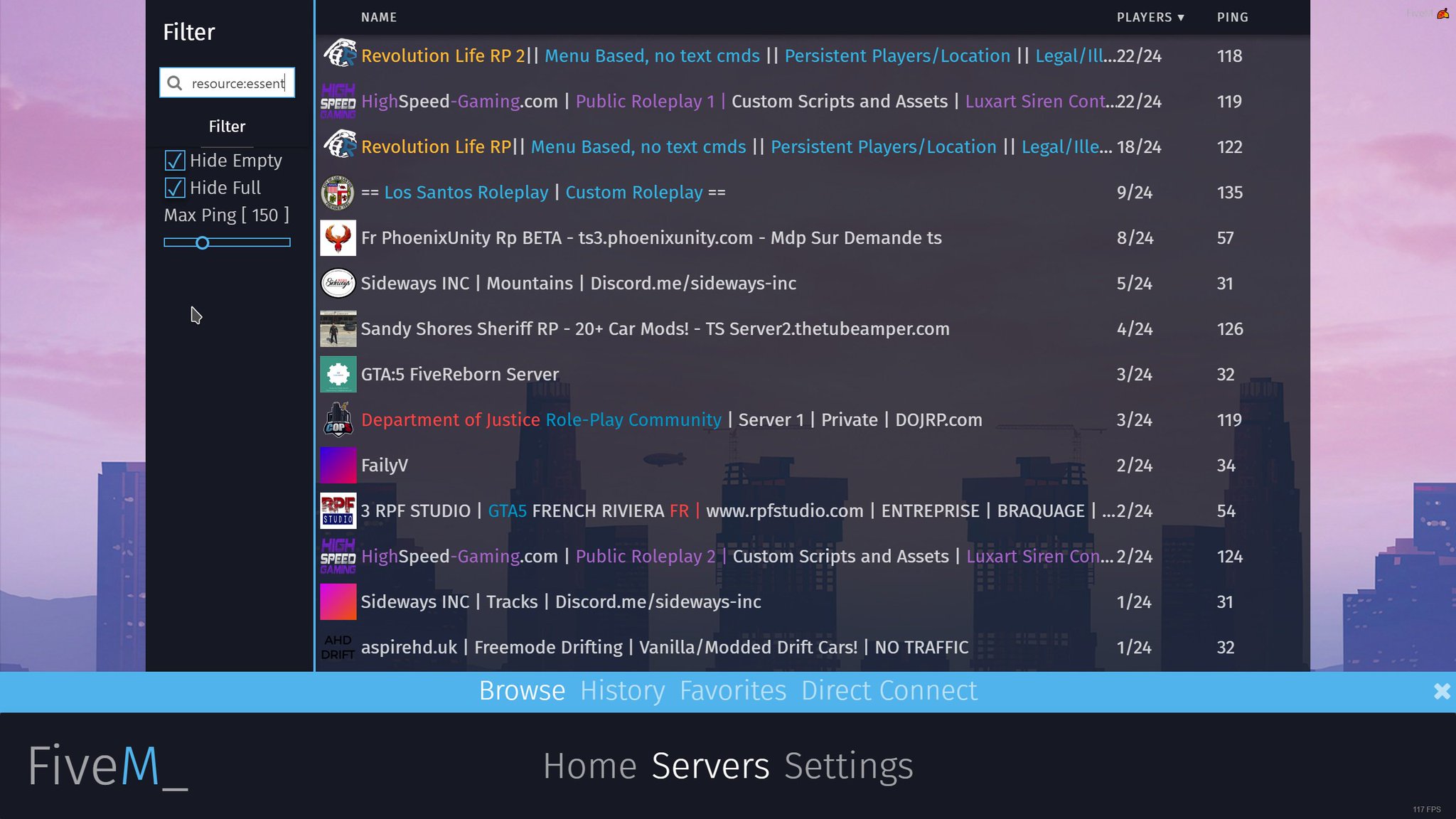Click the HighSpeed-Gaming.com server icon
The height and width of the screenshot is (819, 1456).
pos(337,101)
